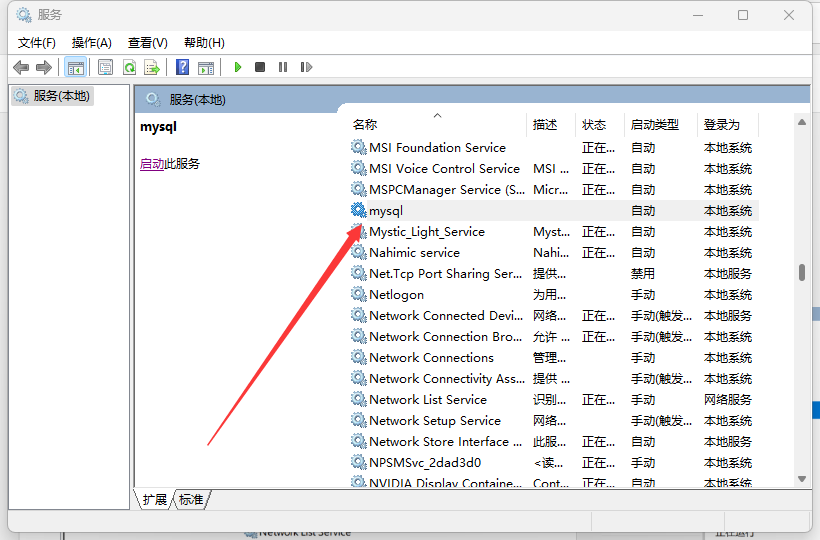Click 禁用 startup type of Net.Tcp row

click(x=643, y=274)
